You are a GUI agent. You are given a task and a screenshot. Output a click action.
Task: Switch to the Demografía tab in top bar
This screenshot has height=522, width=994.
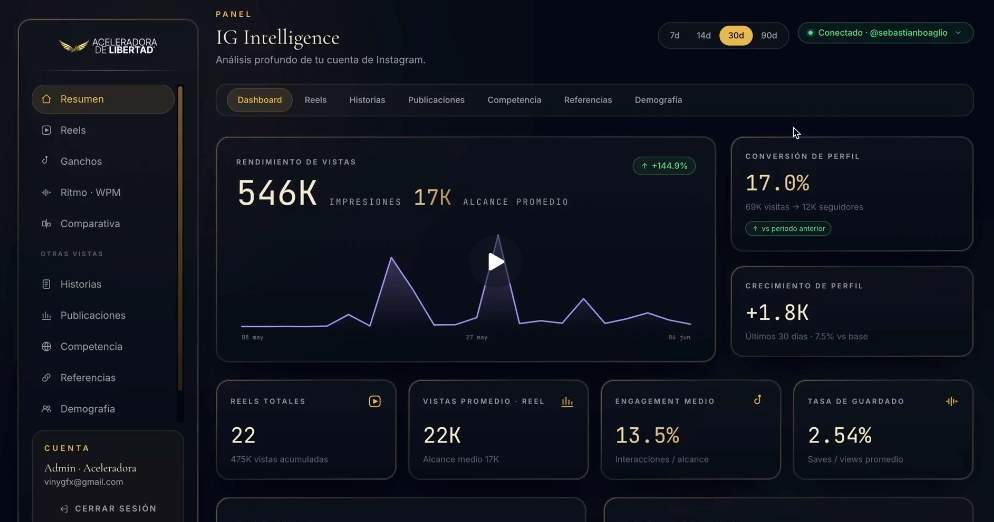(x=658, y=100)
